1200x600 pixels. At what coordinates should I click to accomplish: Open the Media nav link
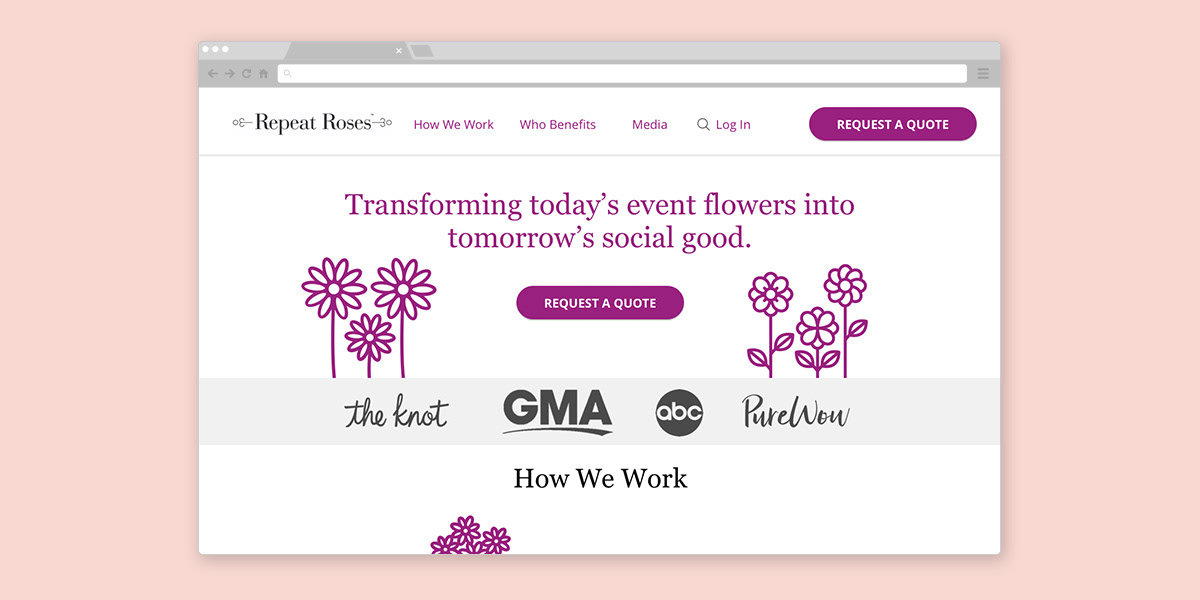click(x=650, y=125)
